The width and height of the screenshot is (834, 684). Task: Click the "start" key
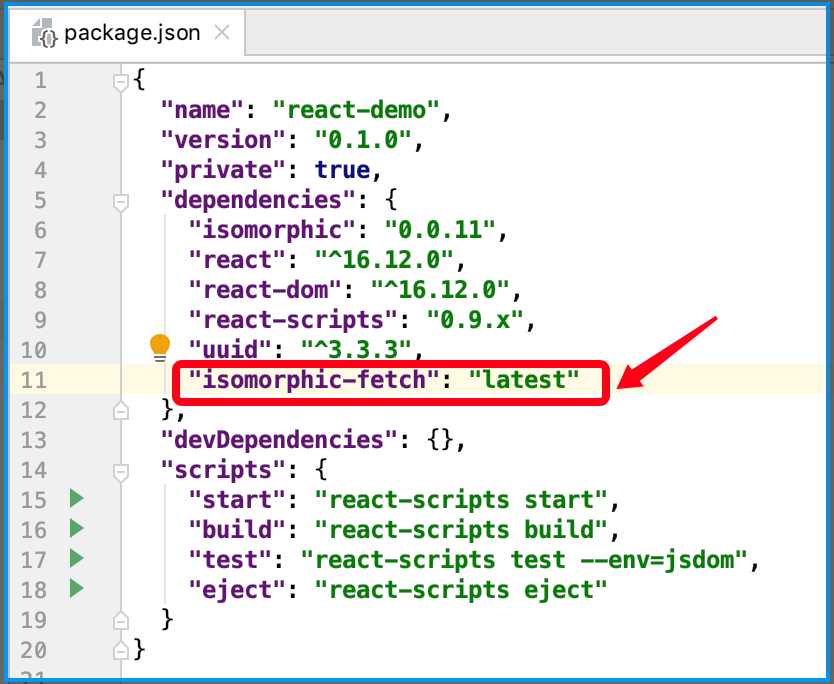pos(237,500)
